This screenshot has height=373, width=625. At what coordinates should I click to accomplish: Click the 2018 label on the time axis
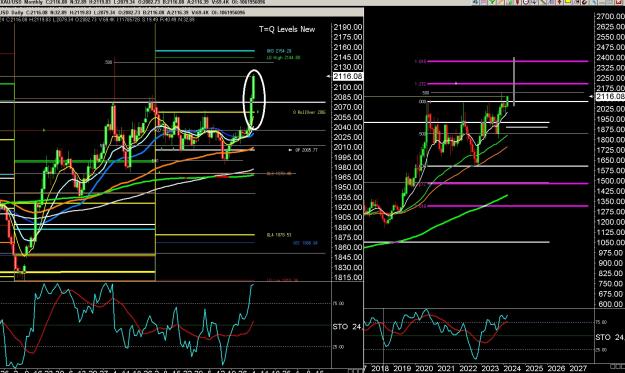380,368
